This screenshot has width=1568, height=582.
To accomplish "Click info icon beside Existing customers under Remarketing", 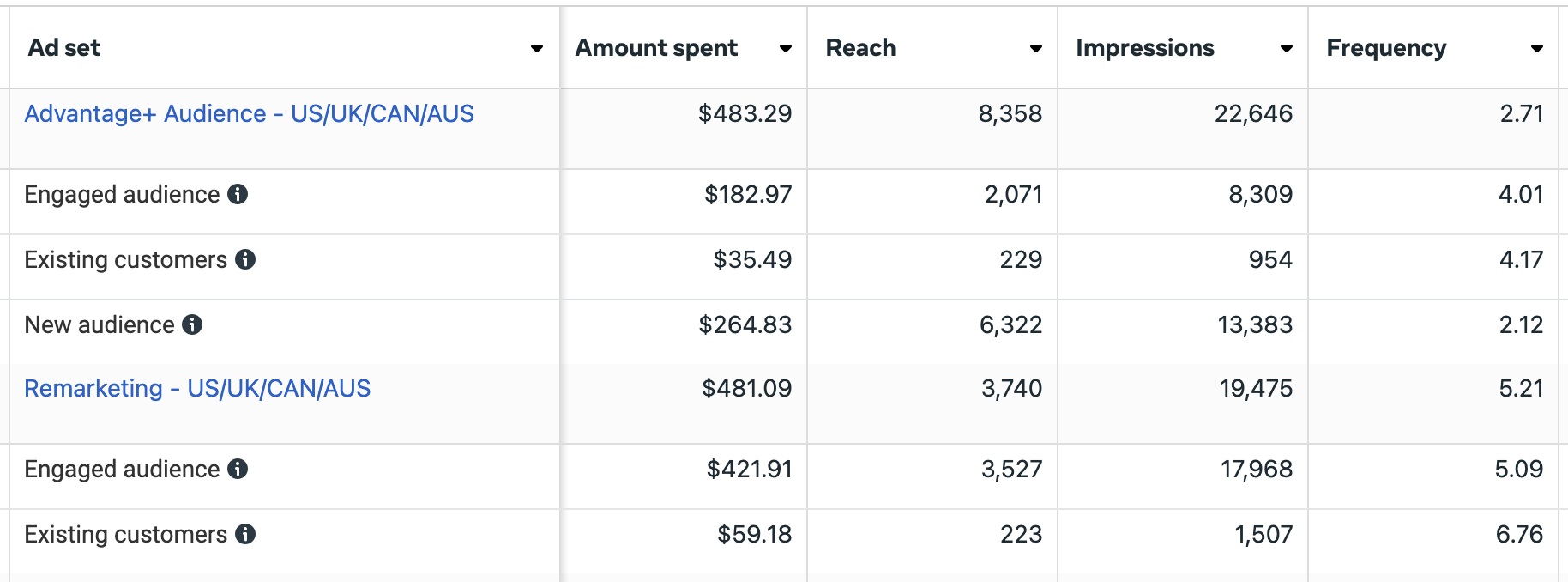I will (x=245, y=534).
